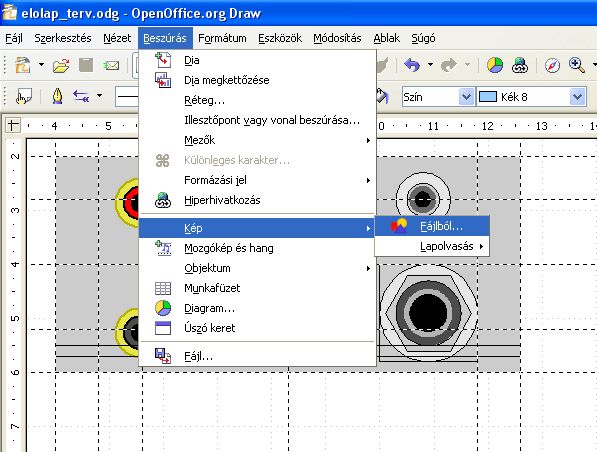The image size is (597, 452).
Task: Click the Open folder icon
Action: (x=61, y=65)
